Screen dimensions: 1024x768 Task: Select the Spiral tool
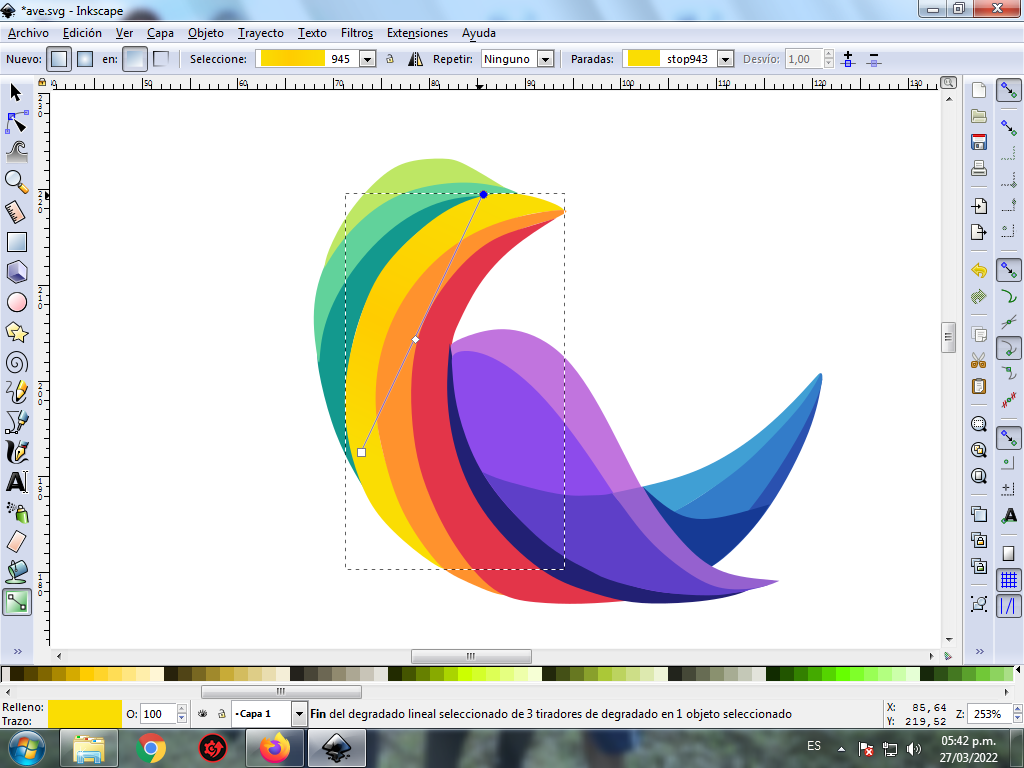(17, 362)
